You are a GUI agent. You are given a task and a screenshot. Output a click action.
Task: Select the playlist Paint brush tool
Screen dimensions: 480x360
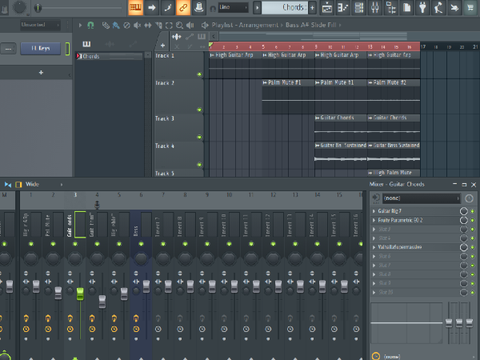[x=116, y=25]
